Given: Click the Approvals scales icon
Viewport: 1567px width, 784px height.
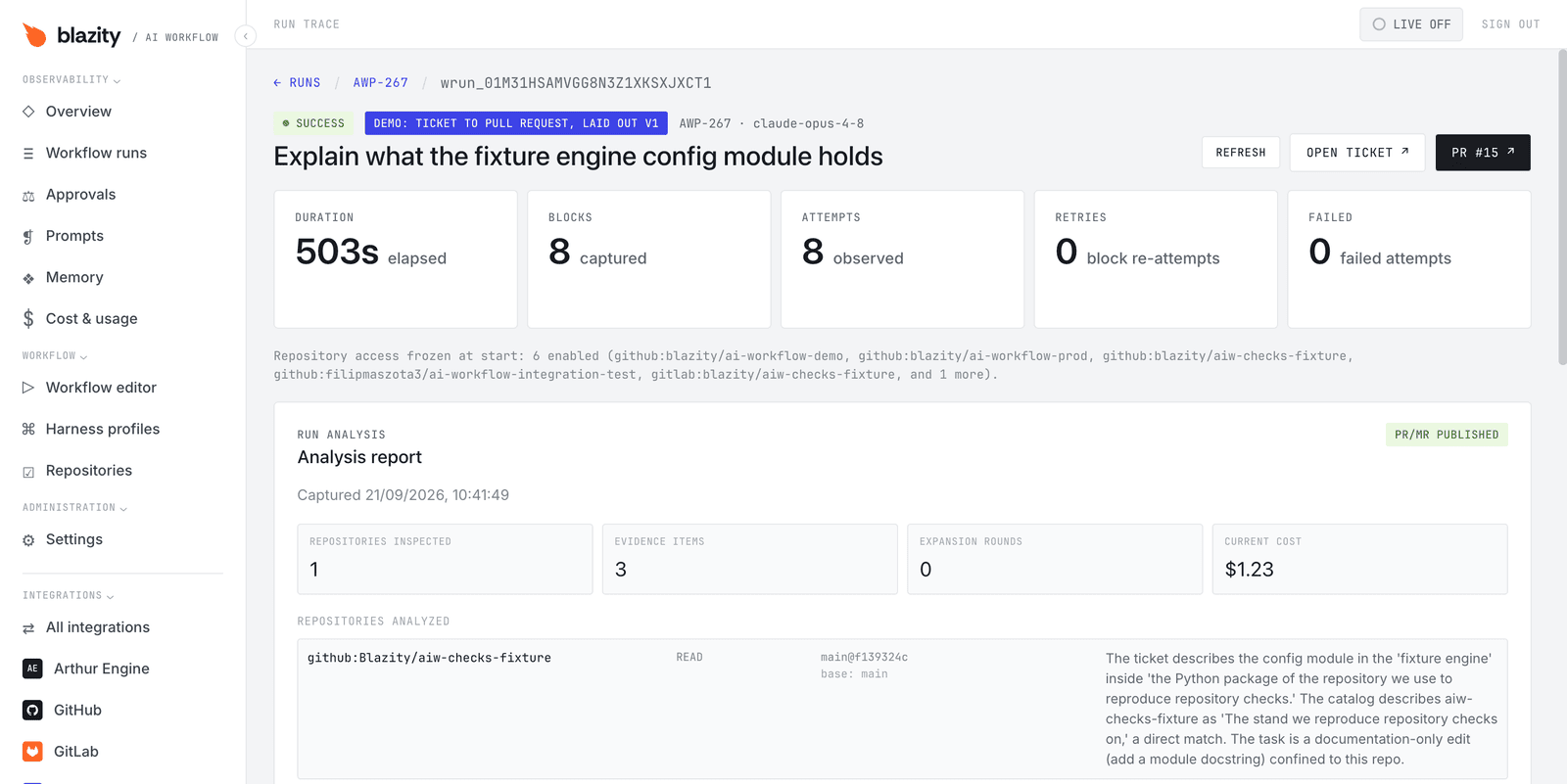Looking at the screenshot, I should click(x=28, y=196).
